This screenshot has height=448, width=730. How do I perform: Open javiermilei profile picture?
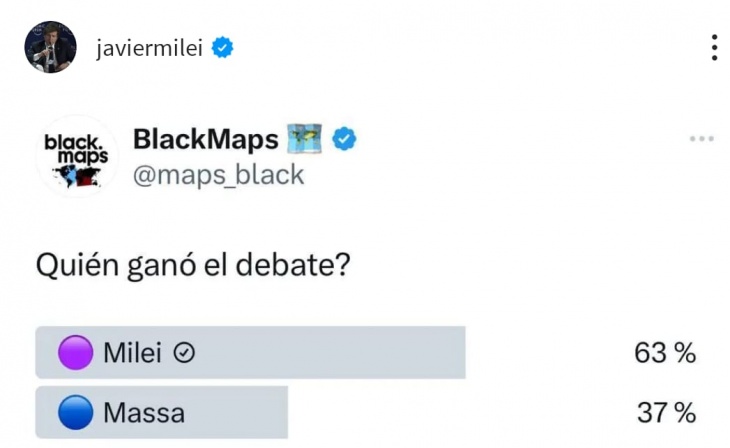point(50,47)
